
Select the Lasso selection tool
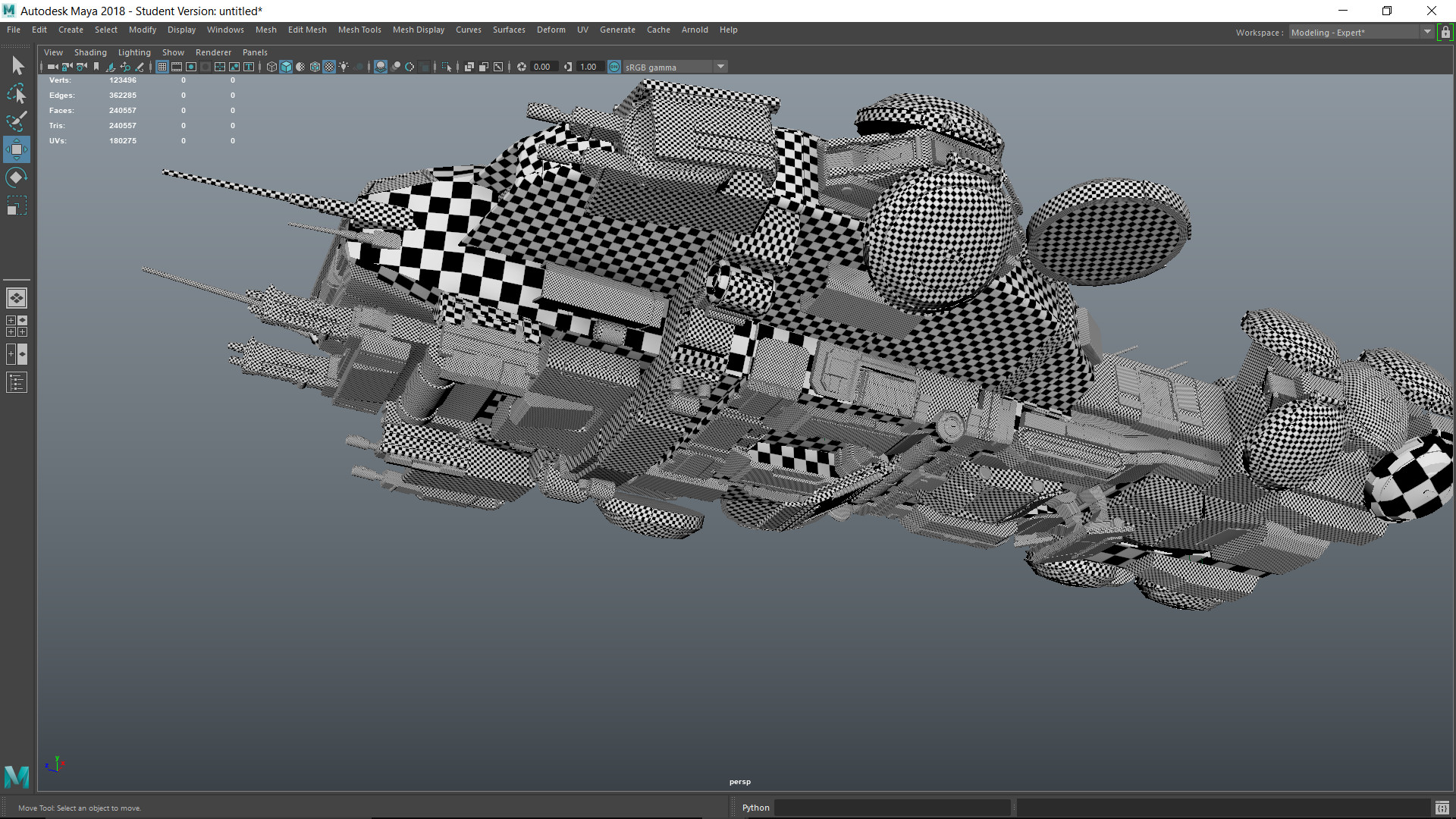17,93
